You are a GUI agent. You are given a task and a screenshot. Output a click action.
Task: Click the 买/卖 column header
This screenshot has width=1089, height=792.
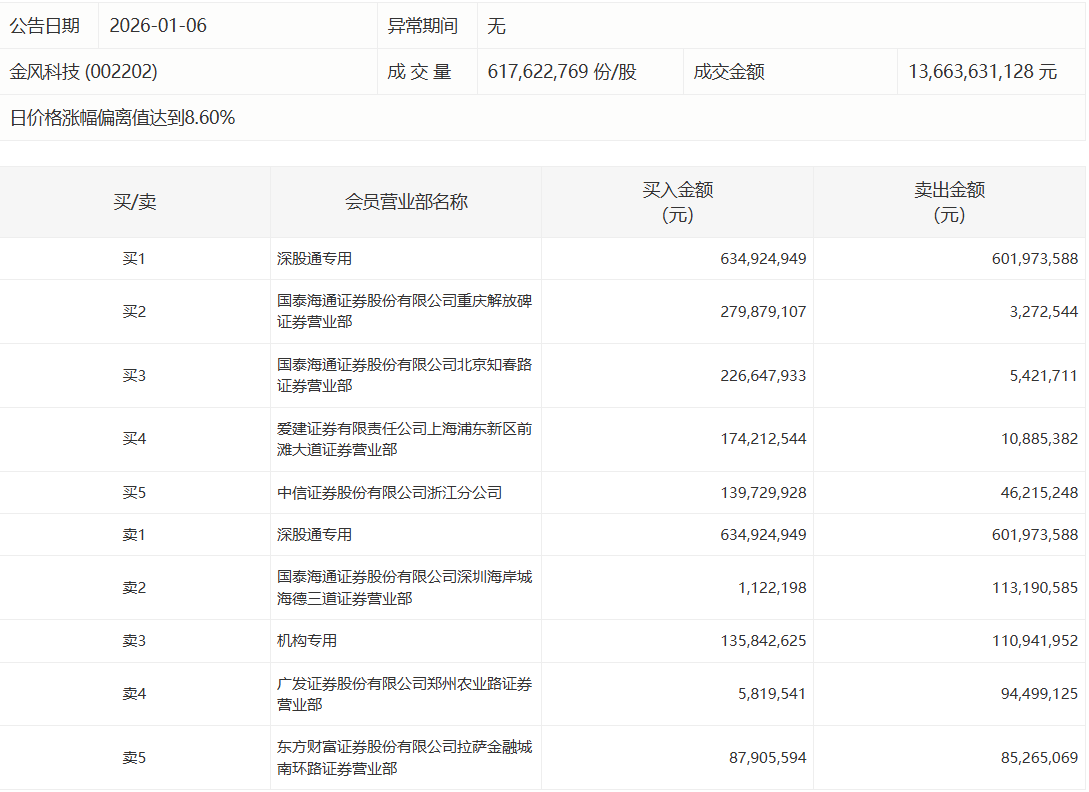point(135,202)
